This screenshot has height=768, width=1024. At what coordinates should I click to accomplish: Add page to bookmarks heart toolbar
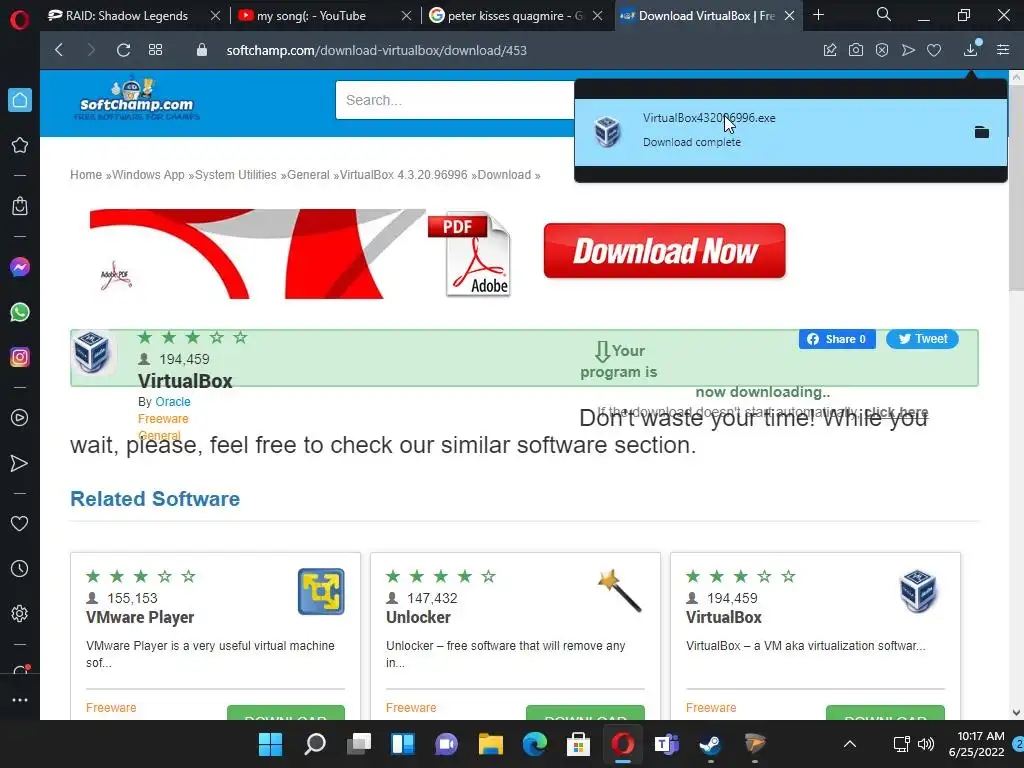pyautogui.click(x=934, y=50)
